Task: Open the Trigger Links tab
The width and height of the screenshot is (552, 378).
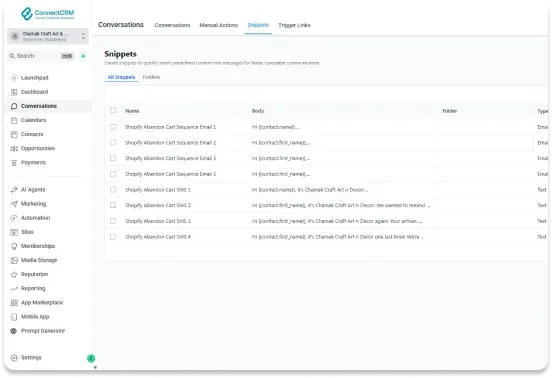Action: coord(294,25)
